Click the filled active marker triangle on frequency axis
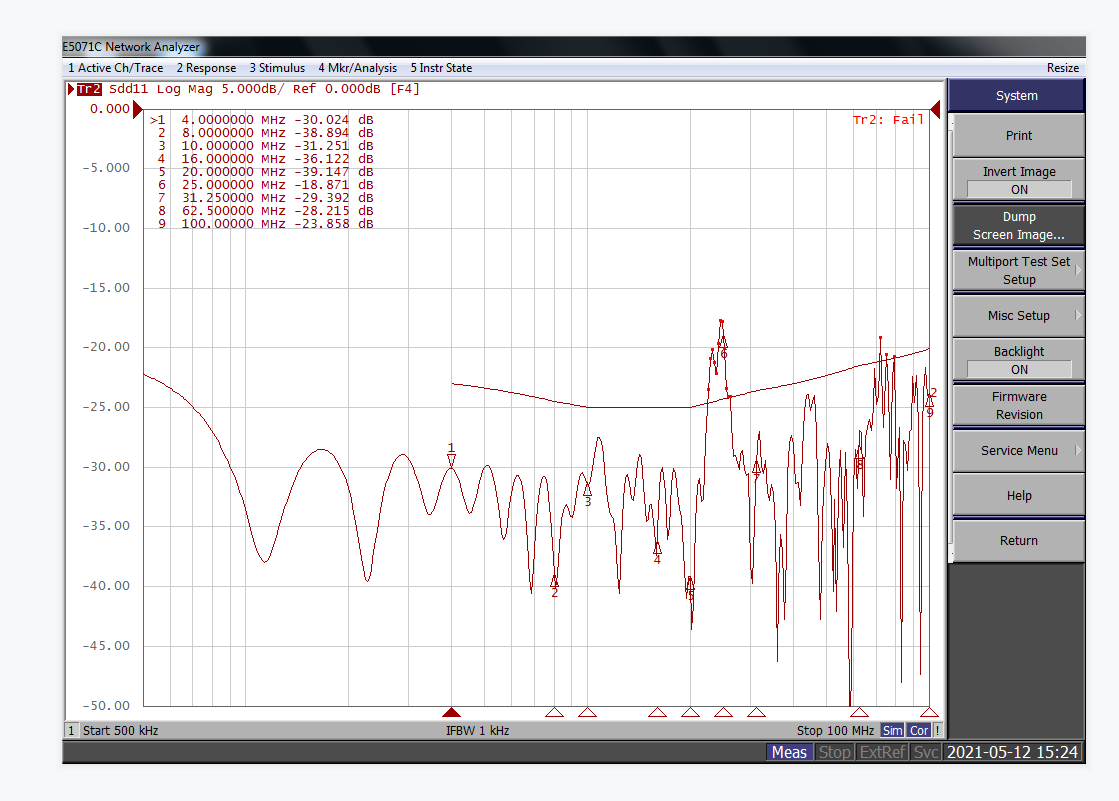Screen dimensions: 1119x801 451,712
